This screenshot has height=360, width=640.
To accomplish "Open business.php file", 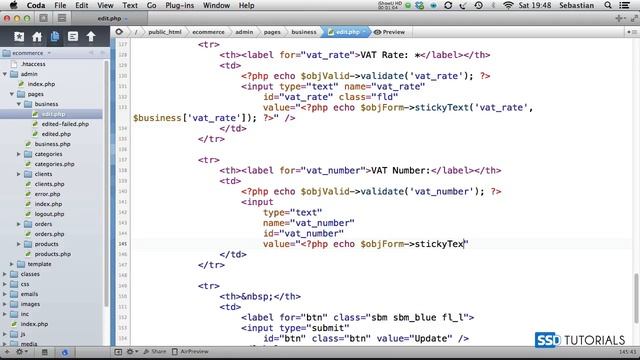I will coord(52,144).
